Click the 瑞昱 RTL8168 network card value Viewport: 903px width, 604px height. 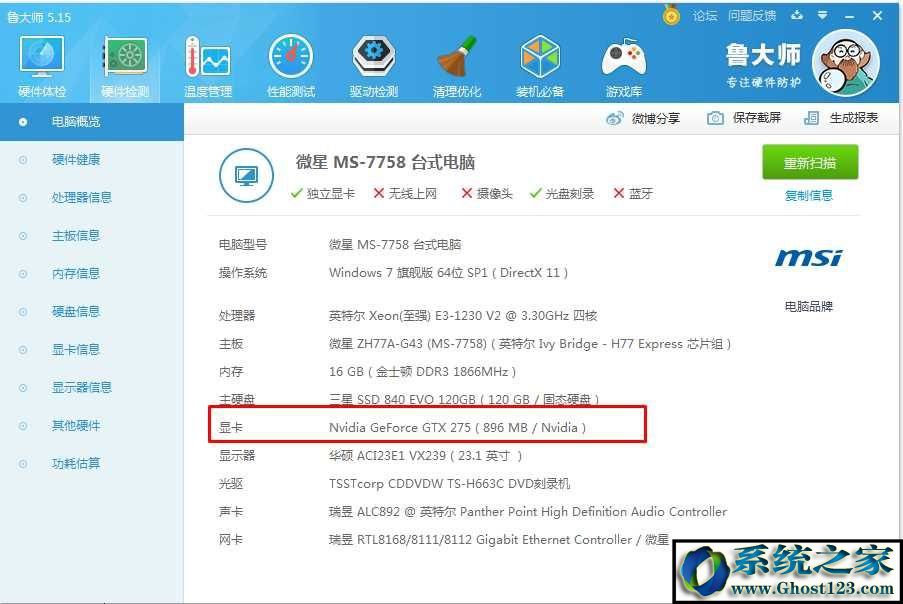coord(499,540)
